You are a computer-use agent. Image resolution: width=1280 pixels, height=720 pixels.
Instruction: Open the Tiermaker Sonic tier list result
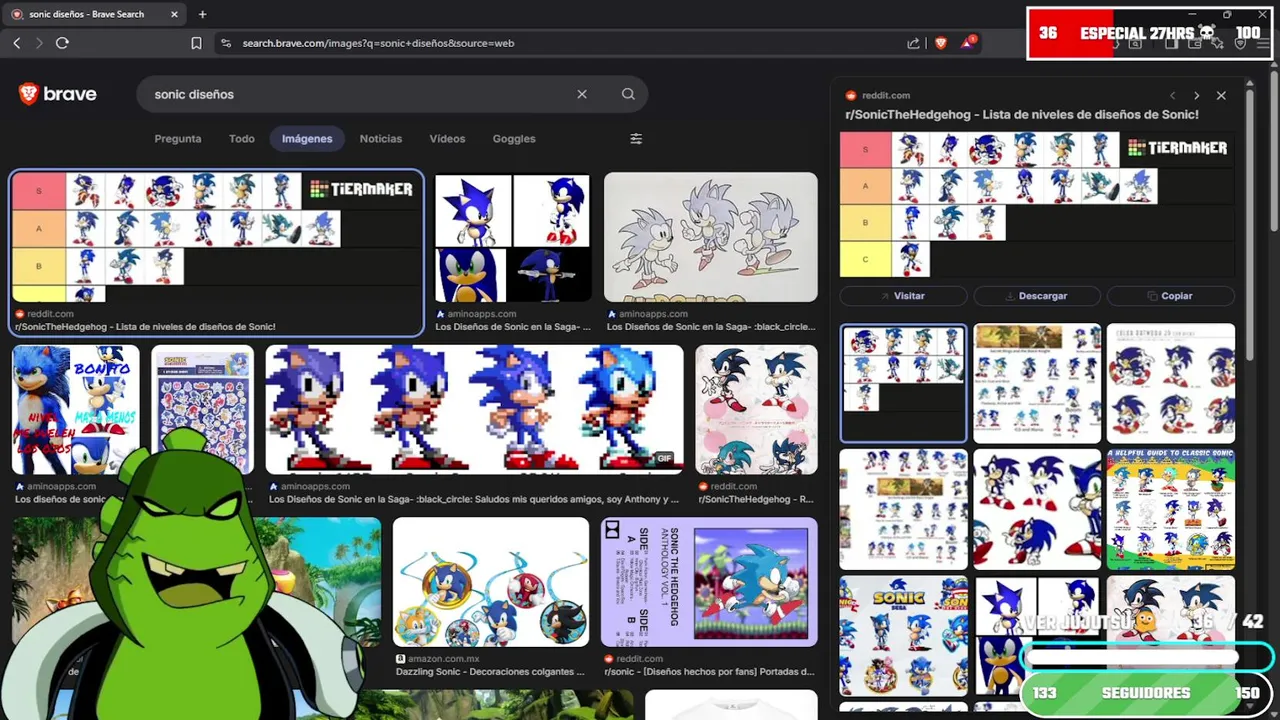[217, 237]
